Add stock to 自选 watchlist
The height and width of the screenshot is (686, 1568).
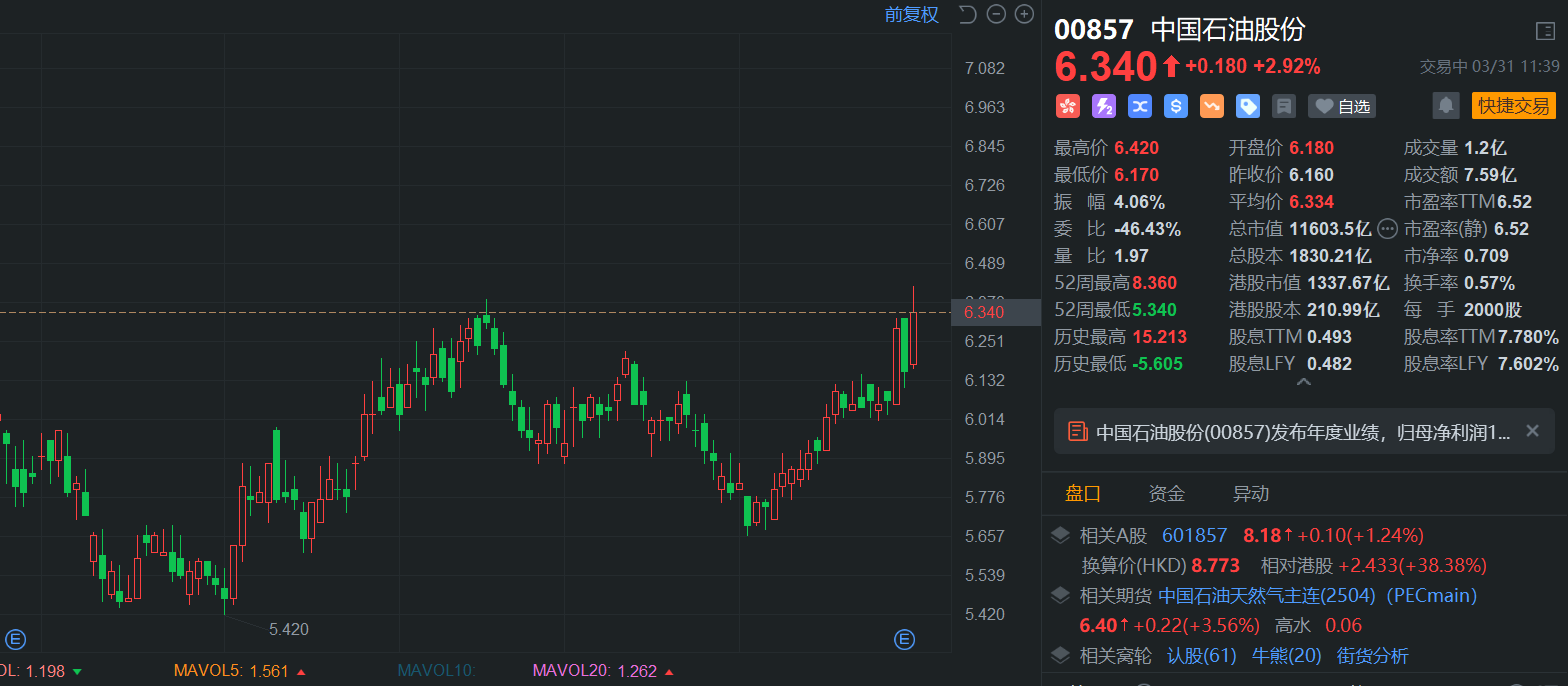pos(1342,106)
